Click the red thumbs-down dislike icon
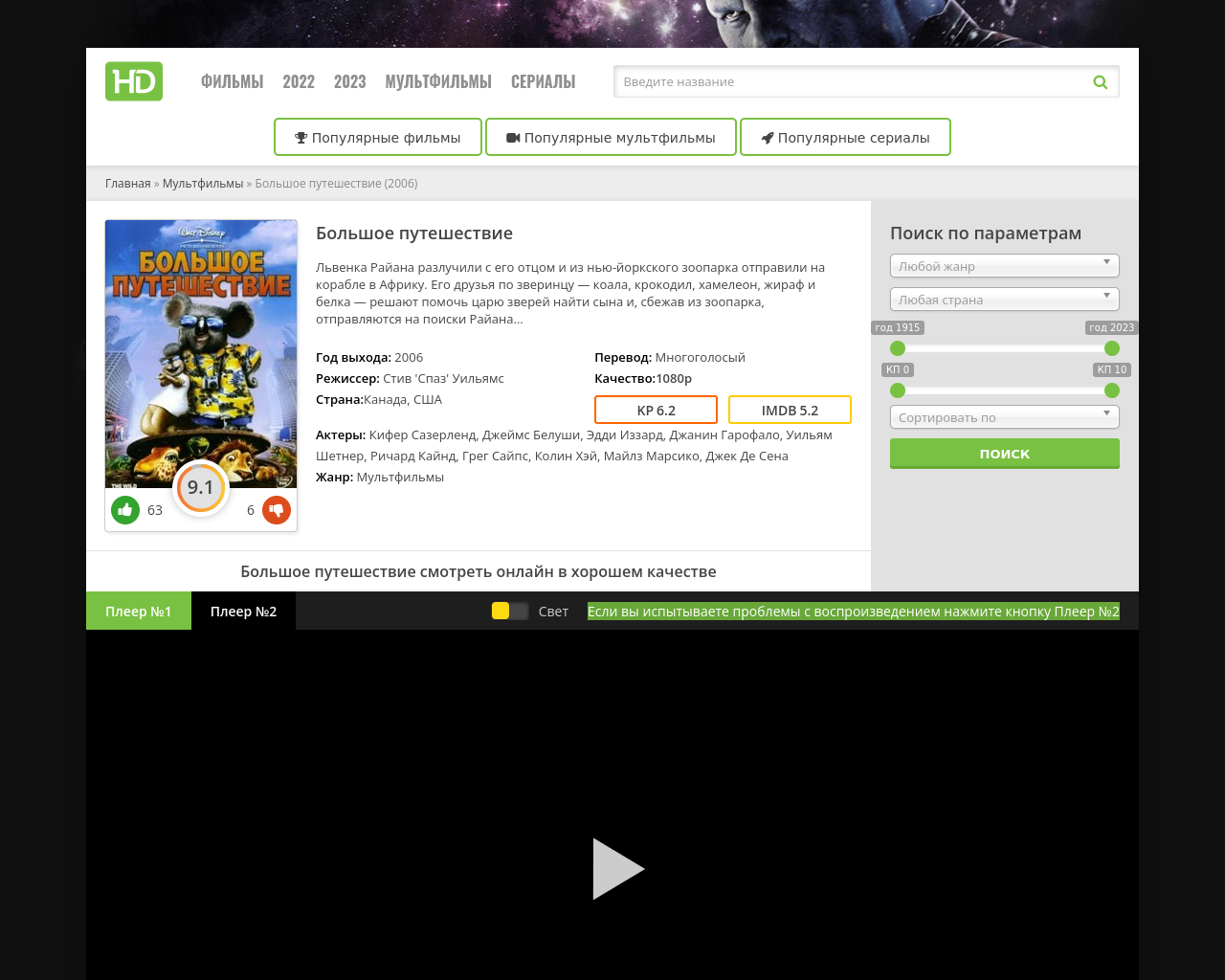 [x=277, y=510]
